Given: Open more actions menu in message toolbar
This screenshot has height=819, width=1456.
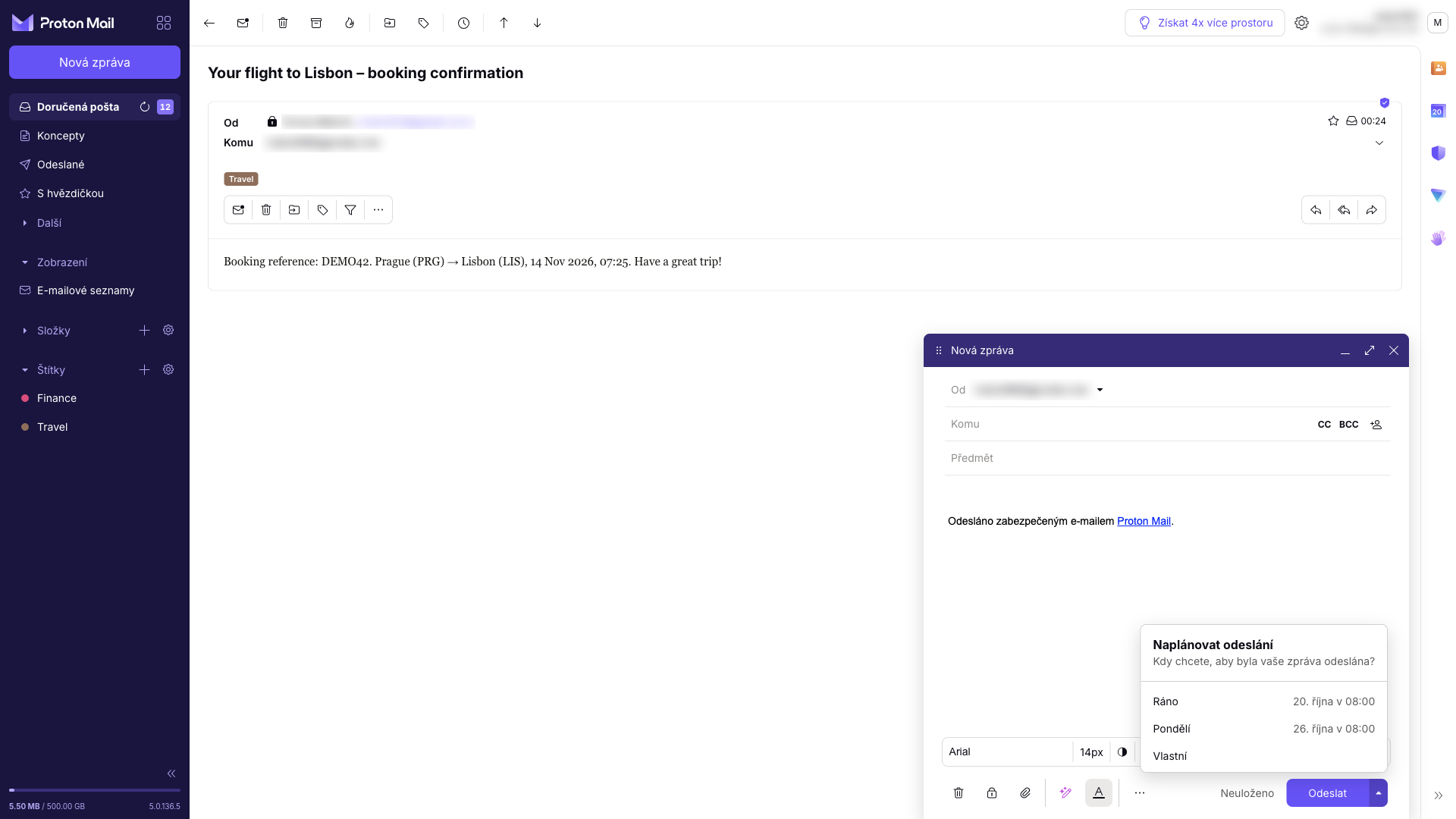Looking at the screenshot, I should 378,210.
